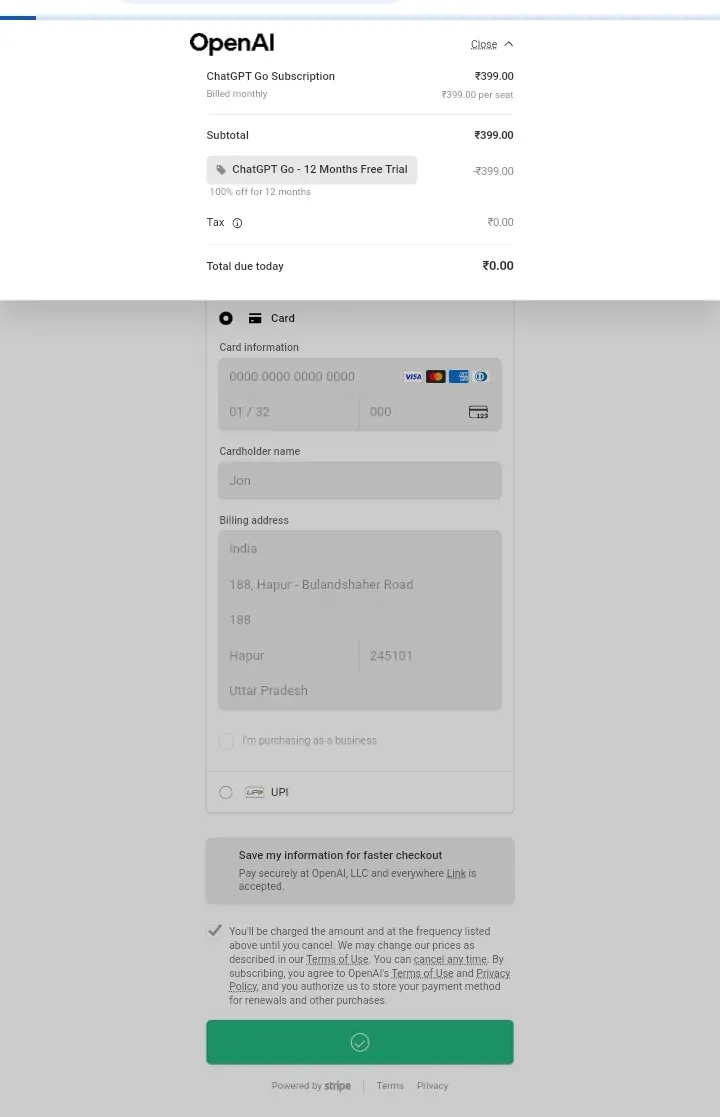
Task: Click the promo tag icon
Action: (x=221, y=170)
